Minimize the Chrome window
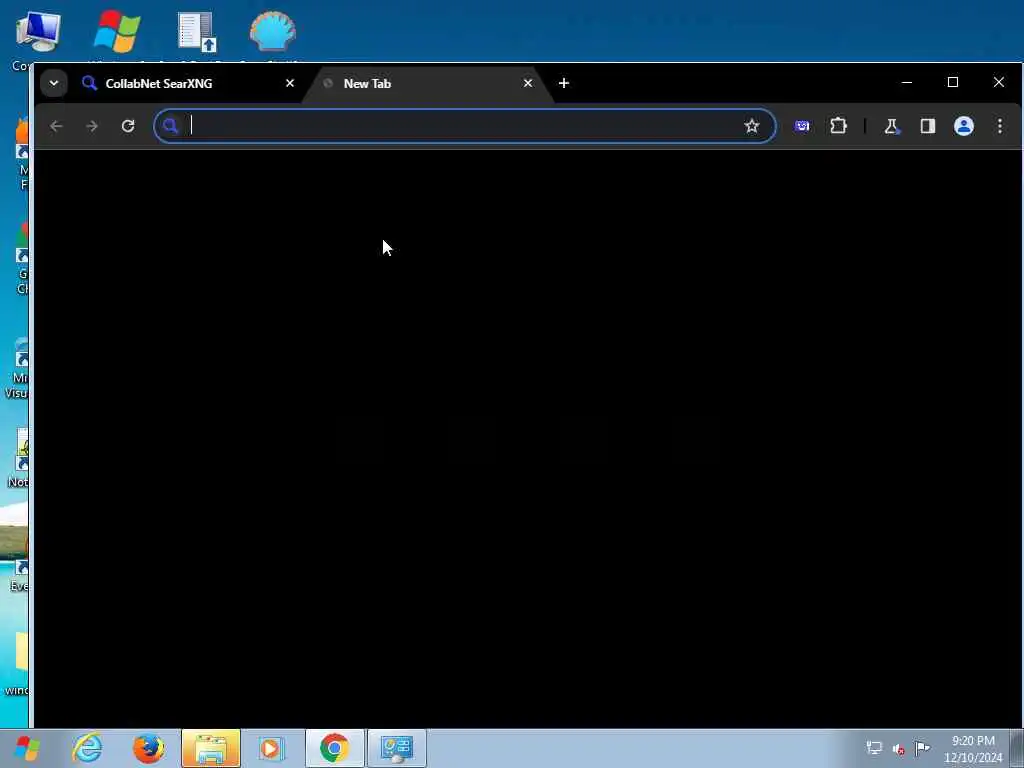This screenshot has width=1024, height=768. pyautogui.click(x=906, y=82)
